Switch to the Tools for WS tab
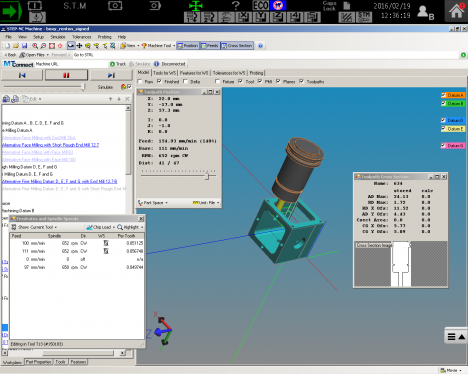Screen dimensions: 468x374 pos(165,73)
